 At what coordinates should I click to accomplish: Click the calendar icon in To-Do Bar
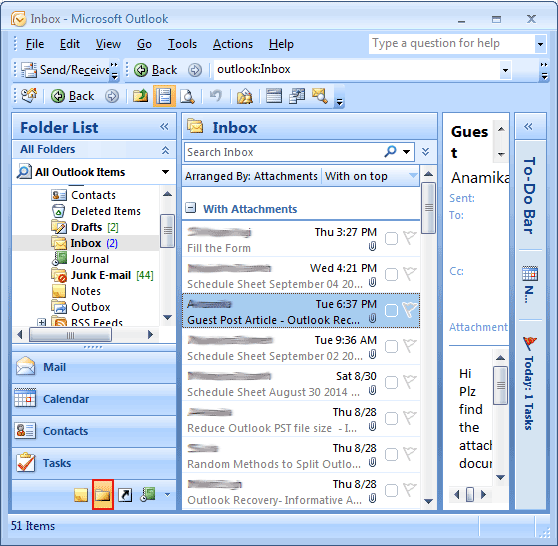530,273
